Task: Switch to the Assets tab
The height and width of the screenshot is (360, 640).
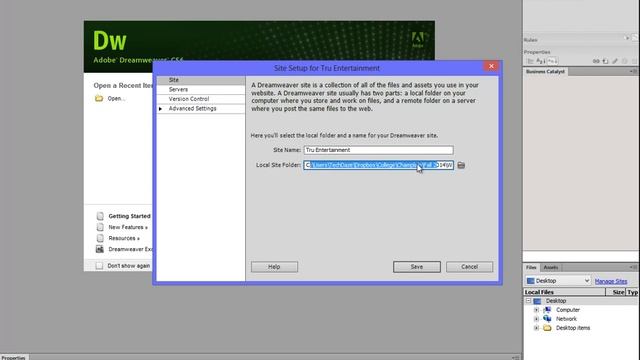Action: [x=551, y=267]
